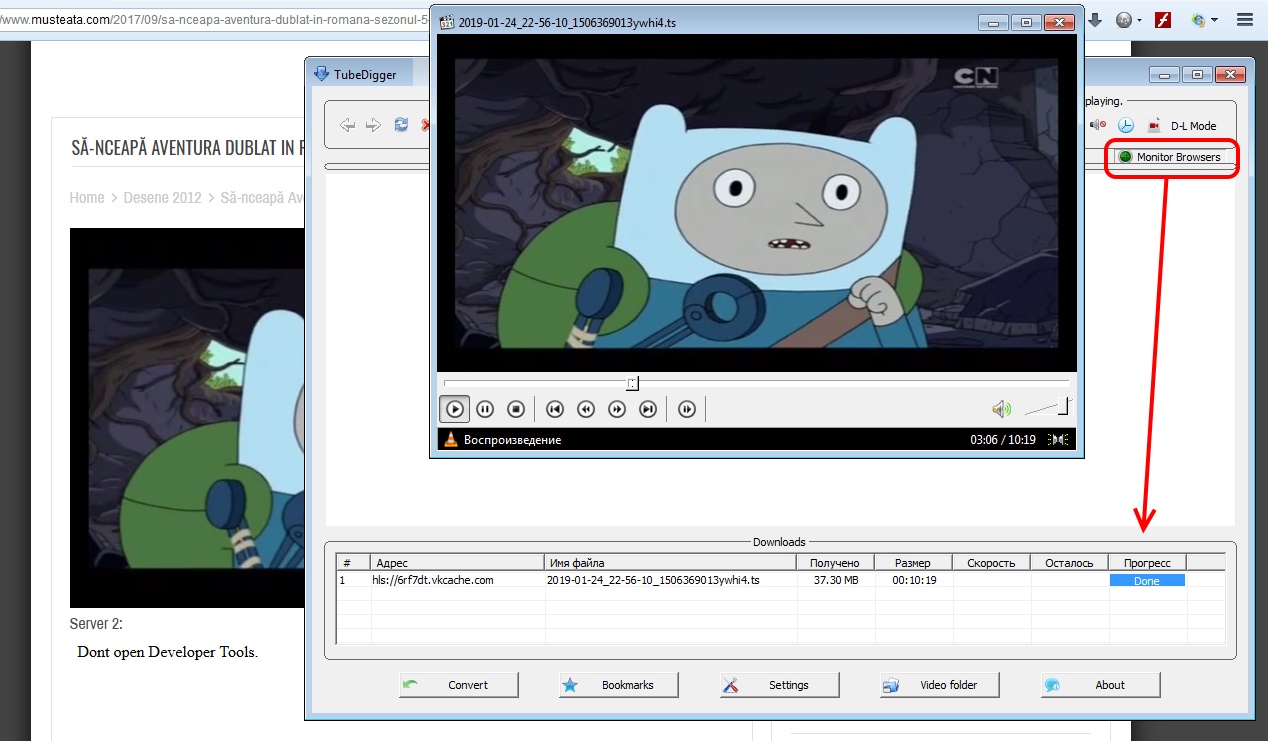This screenshot has width=1268, height=741.
Task: Stop the video with the stop button
Action: [x=516, y=408]
